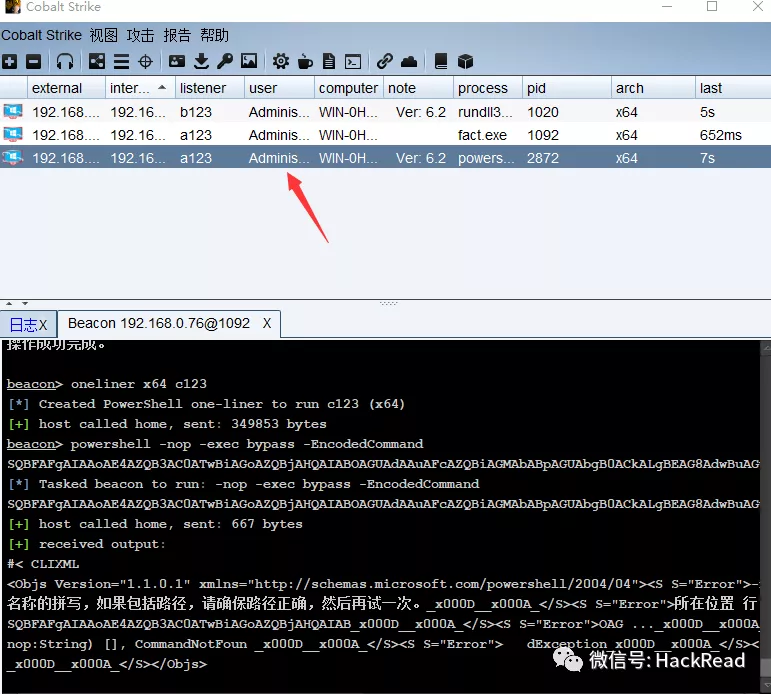Sort by the pid column header
771x694 pixels.
tap(567, 88)
